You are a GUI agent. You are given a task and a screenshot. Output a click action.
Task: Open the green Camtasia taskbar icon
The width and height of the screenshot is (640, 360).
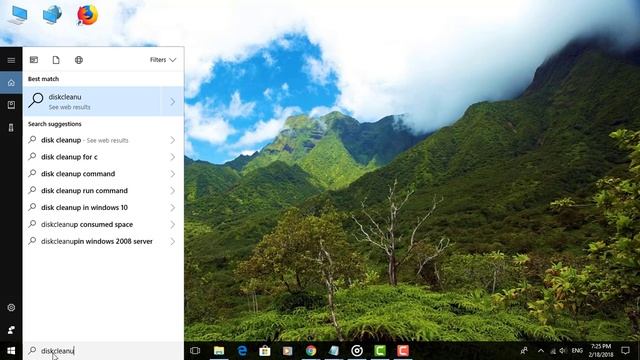pos(380,351)
